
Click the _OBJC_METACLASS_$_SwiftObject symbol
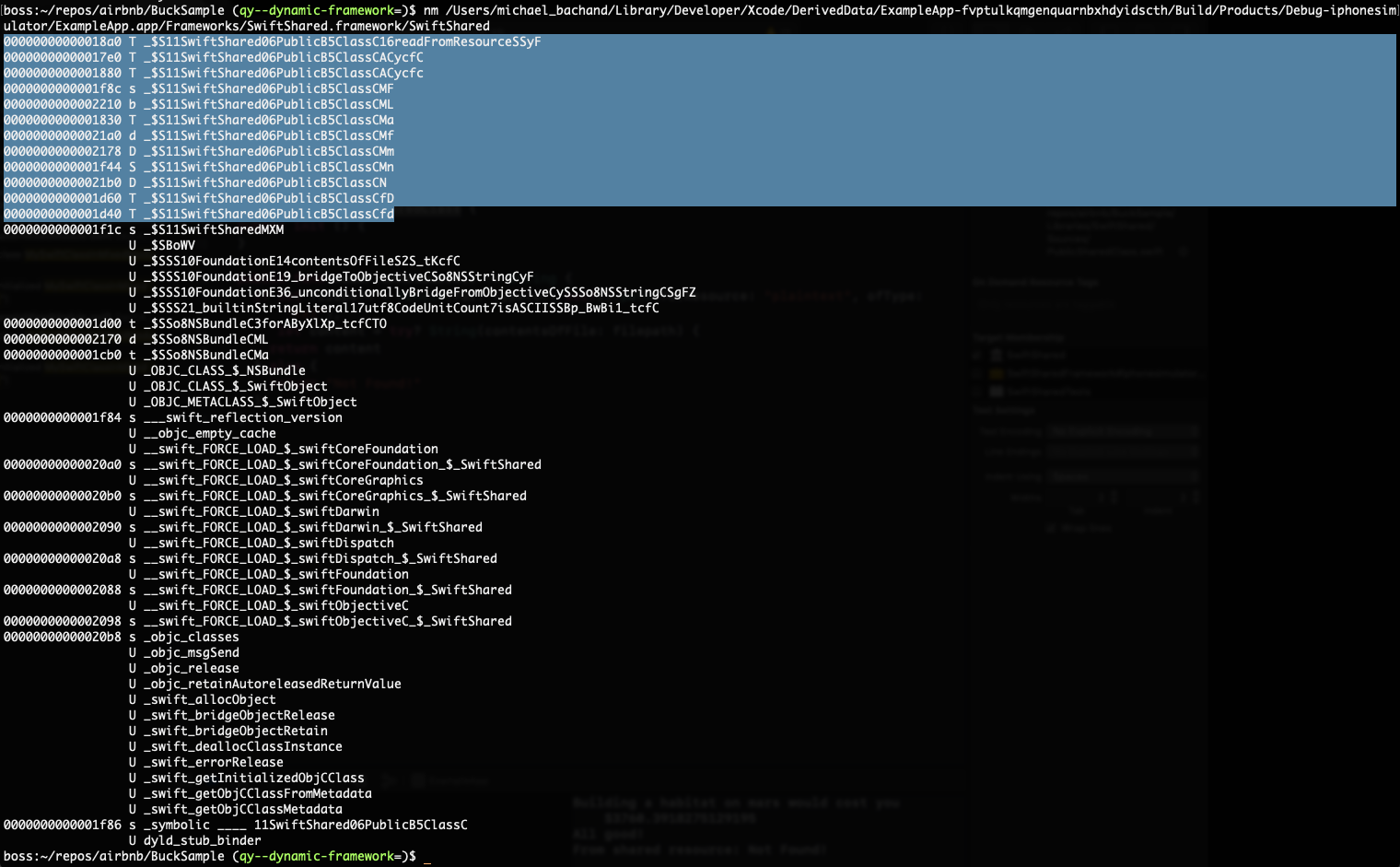(251, 402)
